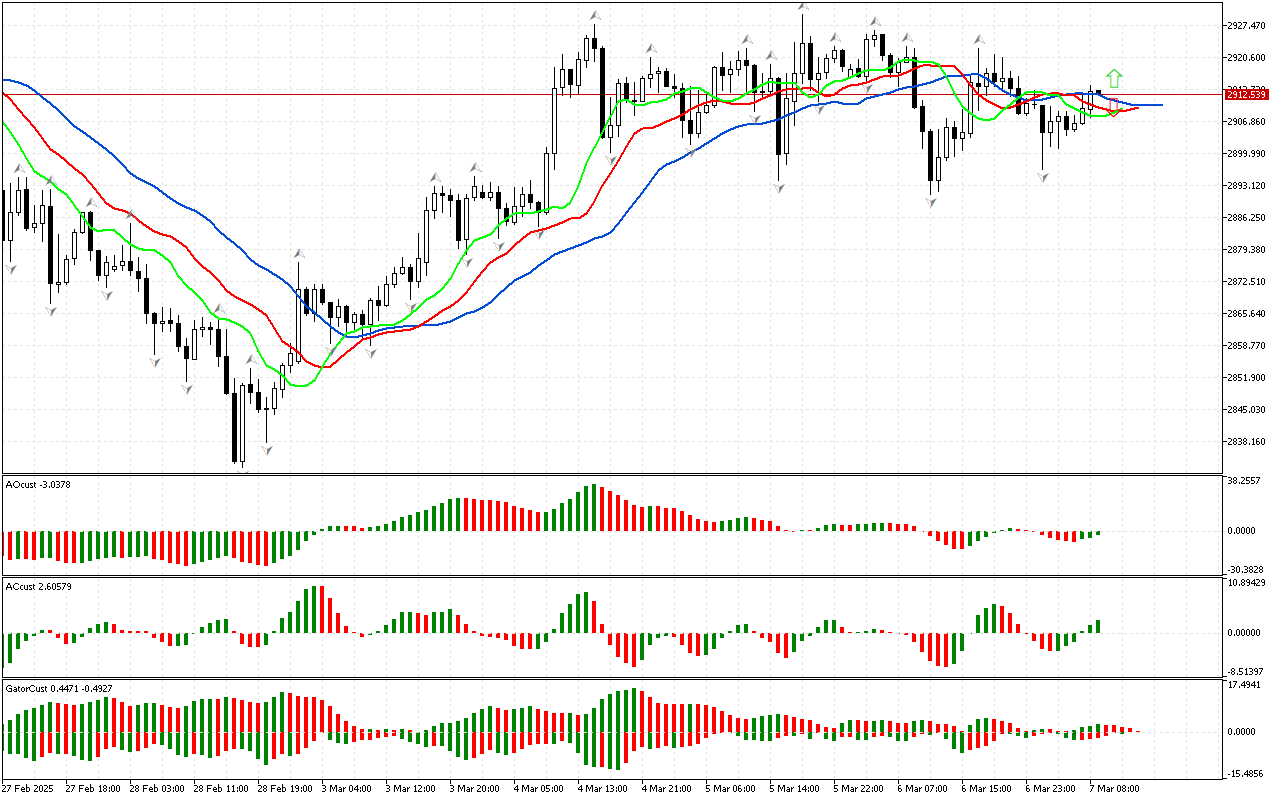Click the GatorCust 0.4471 -0.4927 indicator label

click(x=59, y=688)
